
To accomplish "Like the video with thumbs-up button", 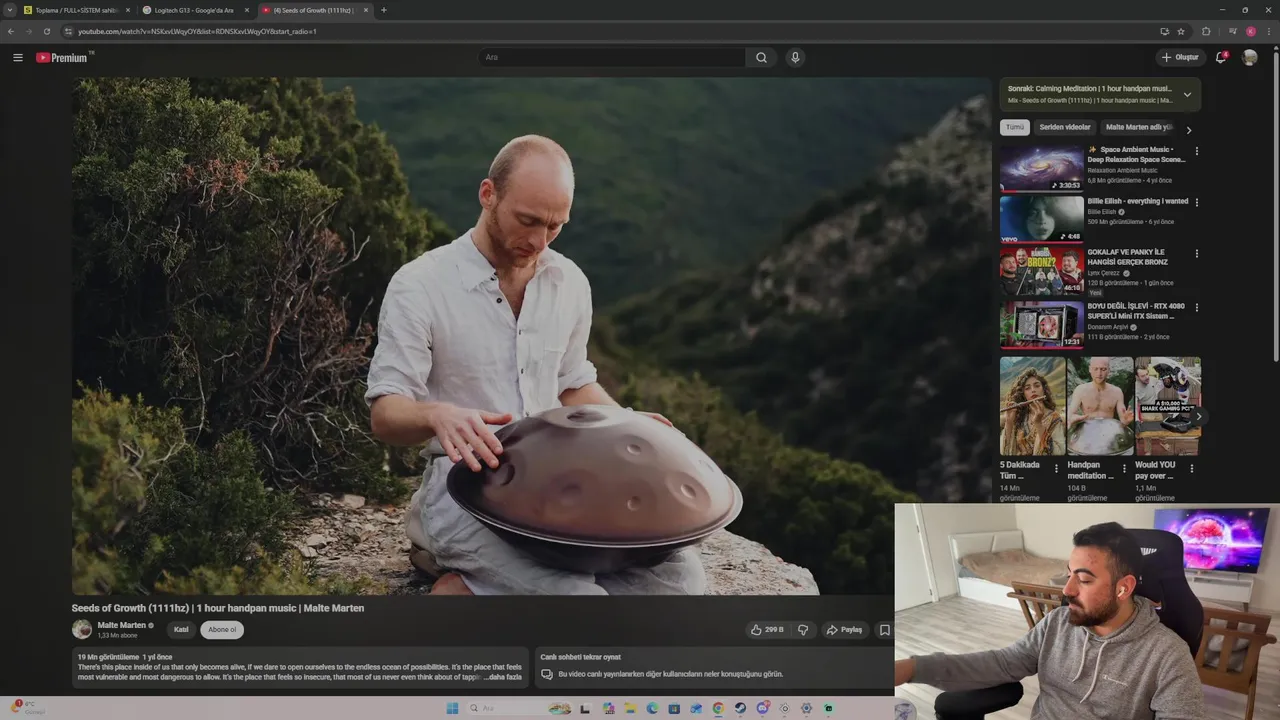I will [767, 630].
